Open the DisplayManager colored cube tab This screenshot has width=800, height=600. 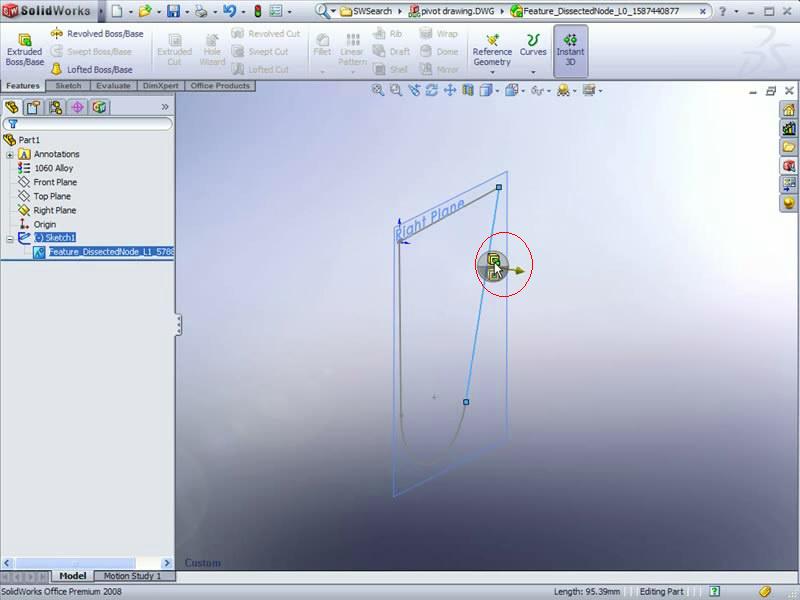click(x=99, y=107)
